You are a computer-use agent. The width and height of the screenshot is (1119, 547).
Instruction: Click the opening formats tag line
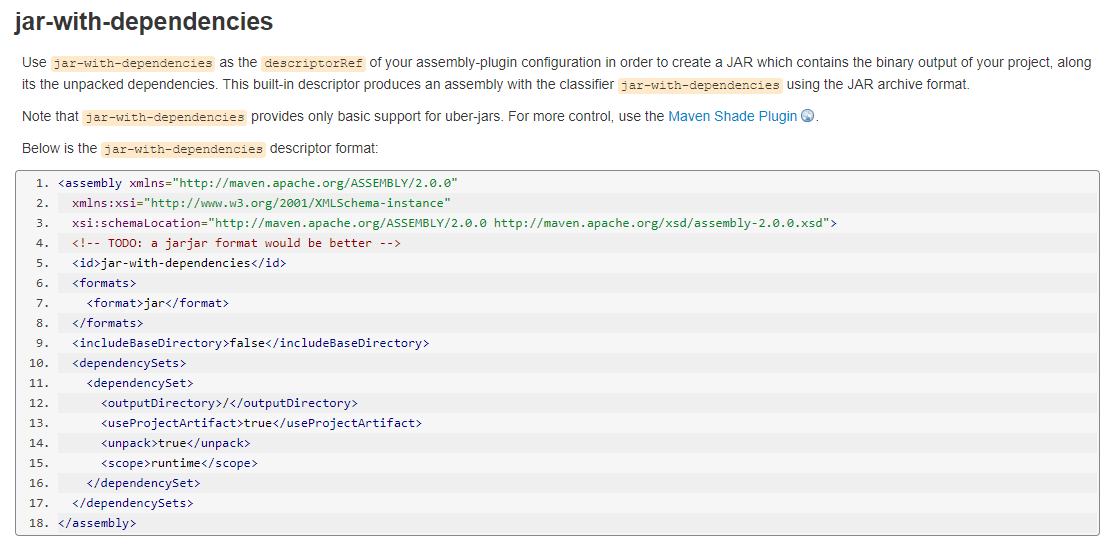(104, 283)
